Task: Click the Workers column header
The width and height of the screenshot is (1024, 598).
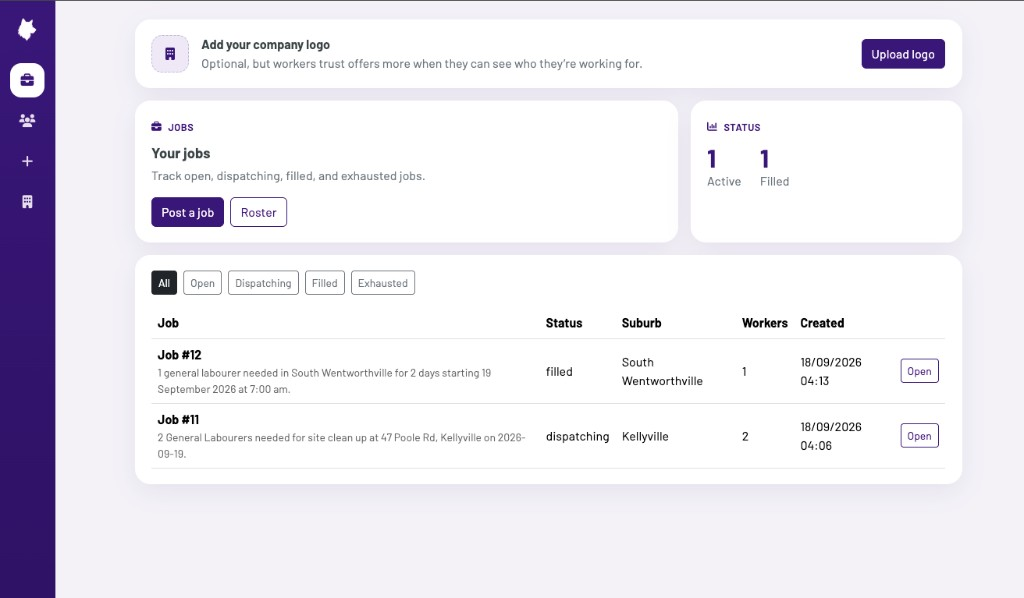Action: (x=765, y=323)
